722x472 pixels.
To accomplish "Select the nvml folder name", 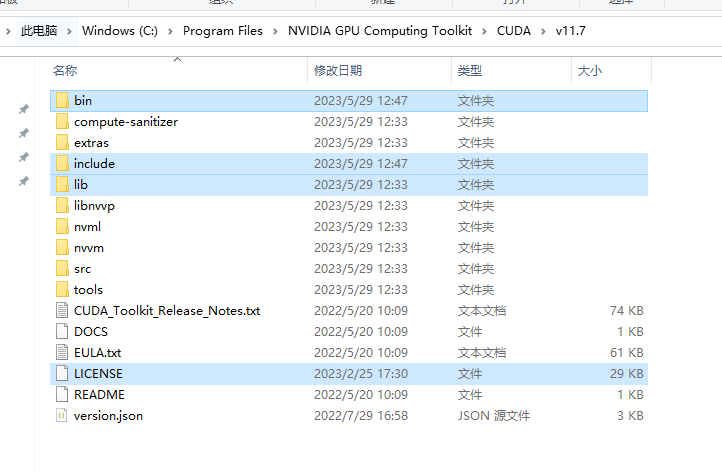I will pos(87,227).
